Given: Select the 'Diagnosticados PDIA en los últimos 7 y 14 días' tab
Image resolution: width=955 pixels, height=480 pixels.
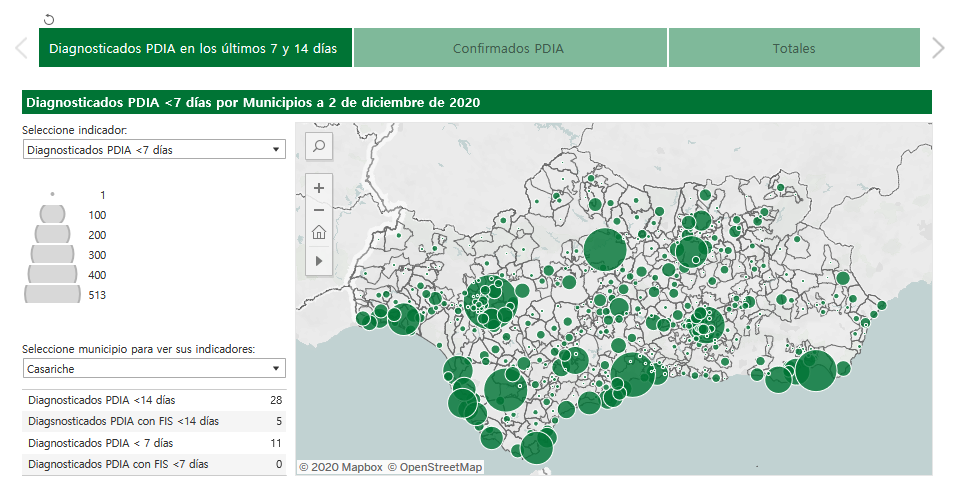Looking at the screenshot, I should pyautogui.click(x=195, y=48).
